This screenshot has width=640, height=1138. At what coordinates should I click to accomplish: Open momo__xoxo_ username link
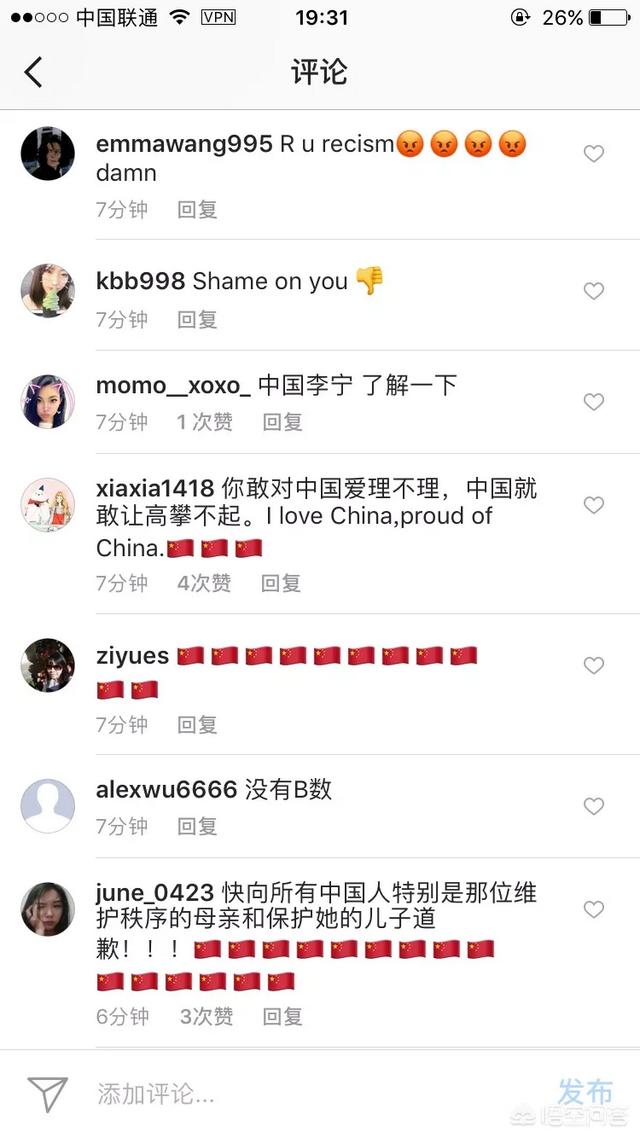(x=173, y=386)
